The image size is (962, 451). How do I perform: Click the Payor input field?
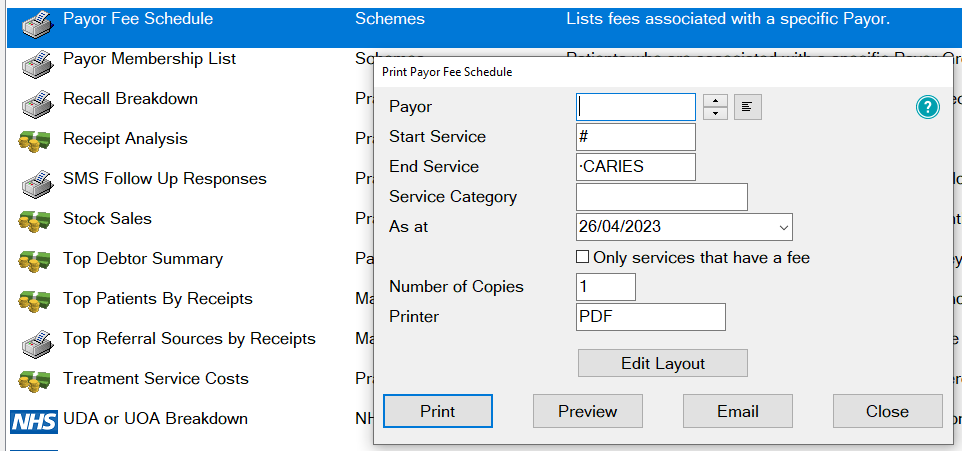click(636, 107)
